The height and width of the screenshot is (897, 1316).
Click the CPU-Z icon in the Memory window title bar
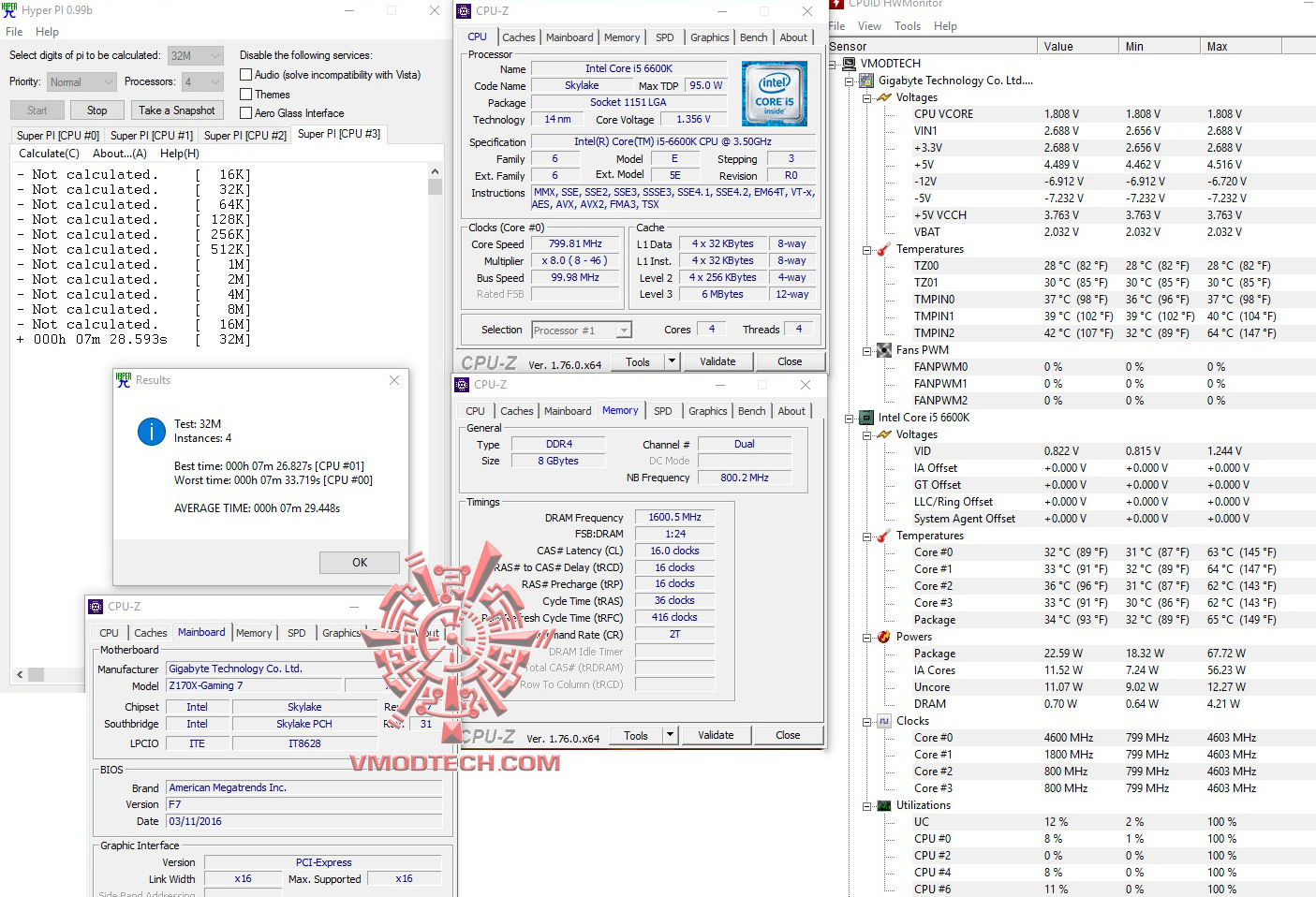(462, 385)
